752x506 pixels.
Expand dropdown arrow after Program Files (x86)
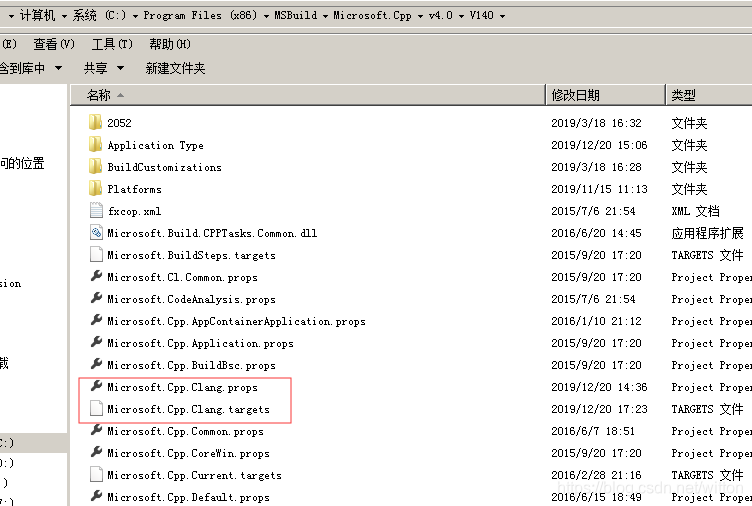[266, 16]
